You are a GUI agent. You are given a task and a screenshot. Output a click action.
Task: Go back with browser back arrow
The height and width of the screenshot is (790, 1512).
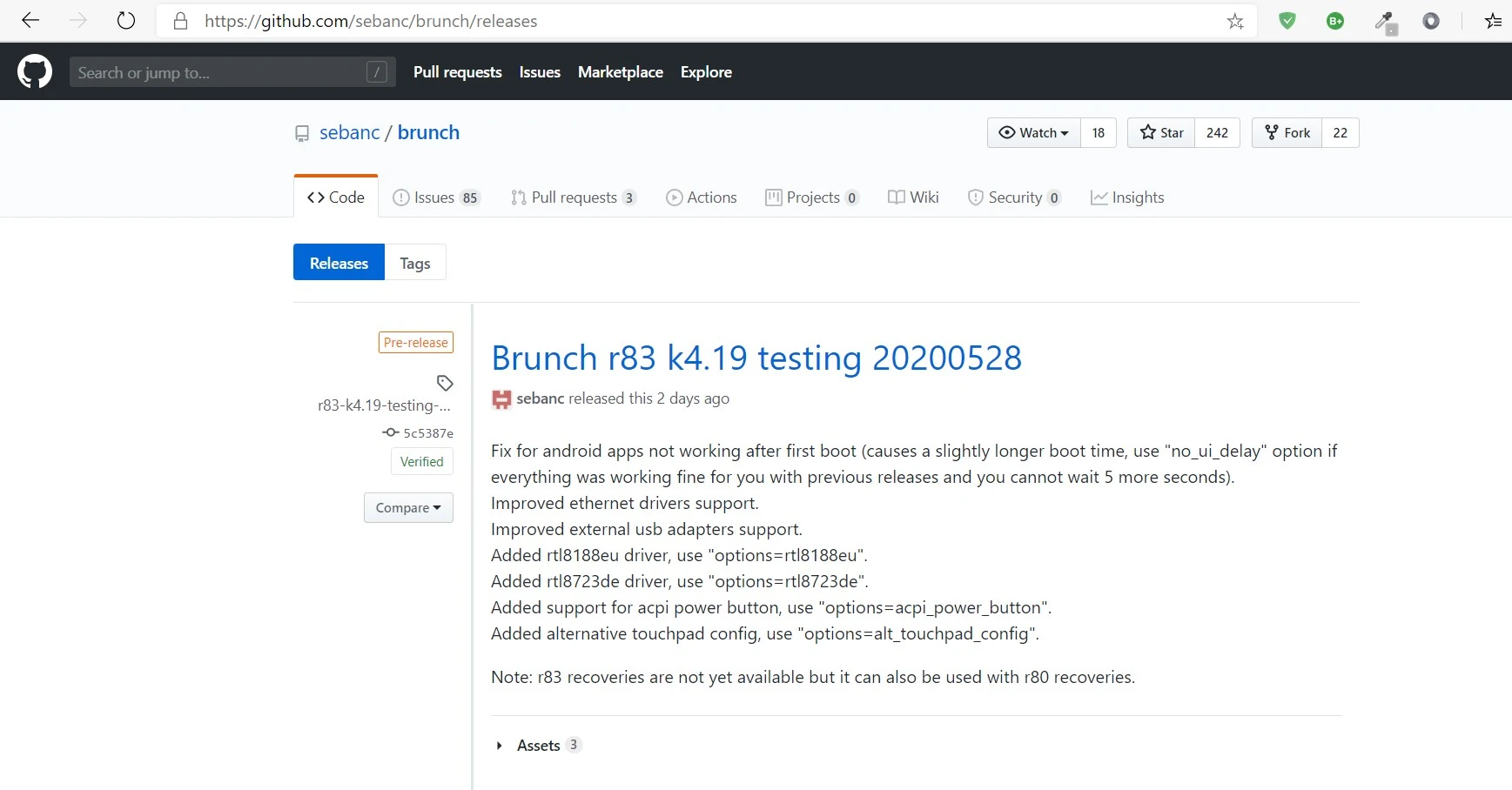click(30, 21)
